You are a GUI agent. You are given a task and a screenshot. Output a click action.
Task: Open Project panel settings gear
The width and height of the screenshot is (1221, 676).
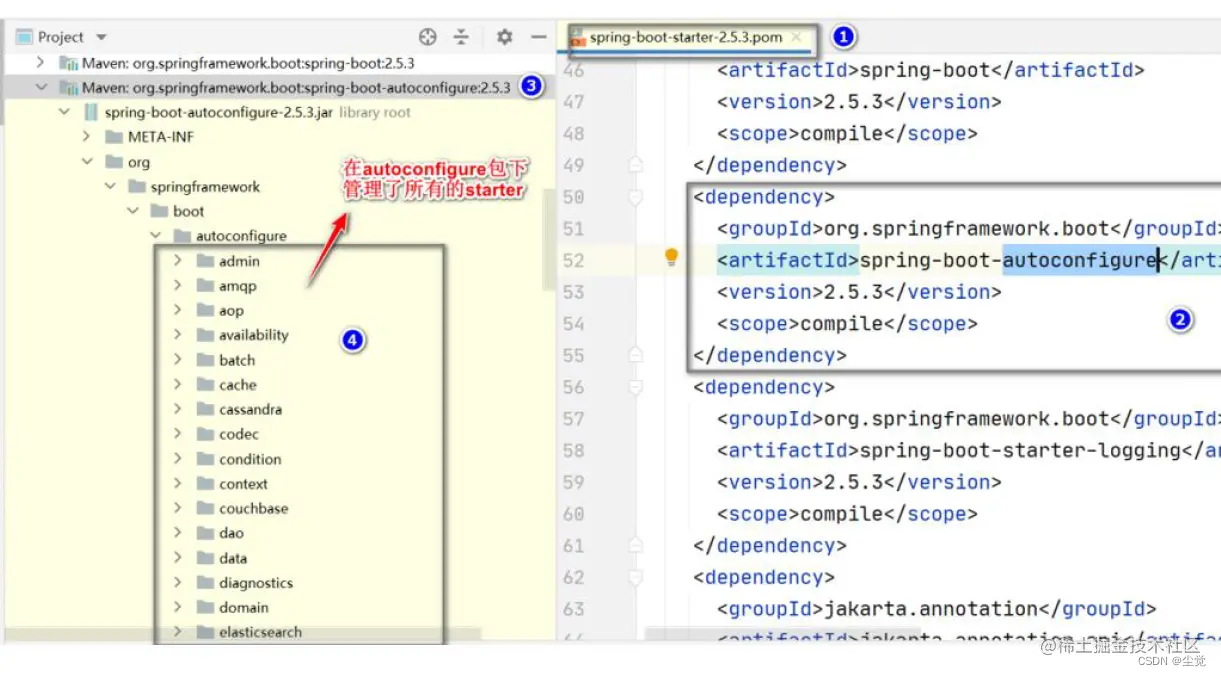[x=505, y=37]
